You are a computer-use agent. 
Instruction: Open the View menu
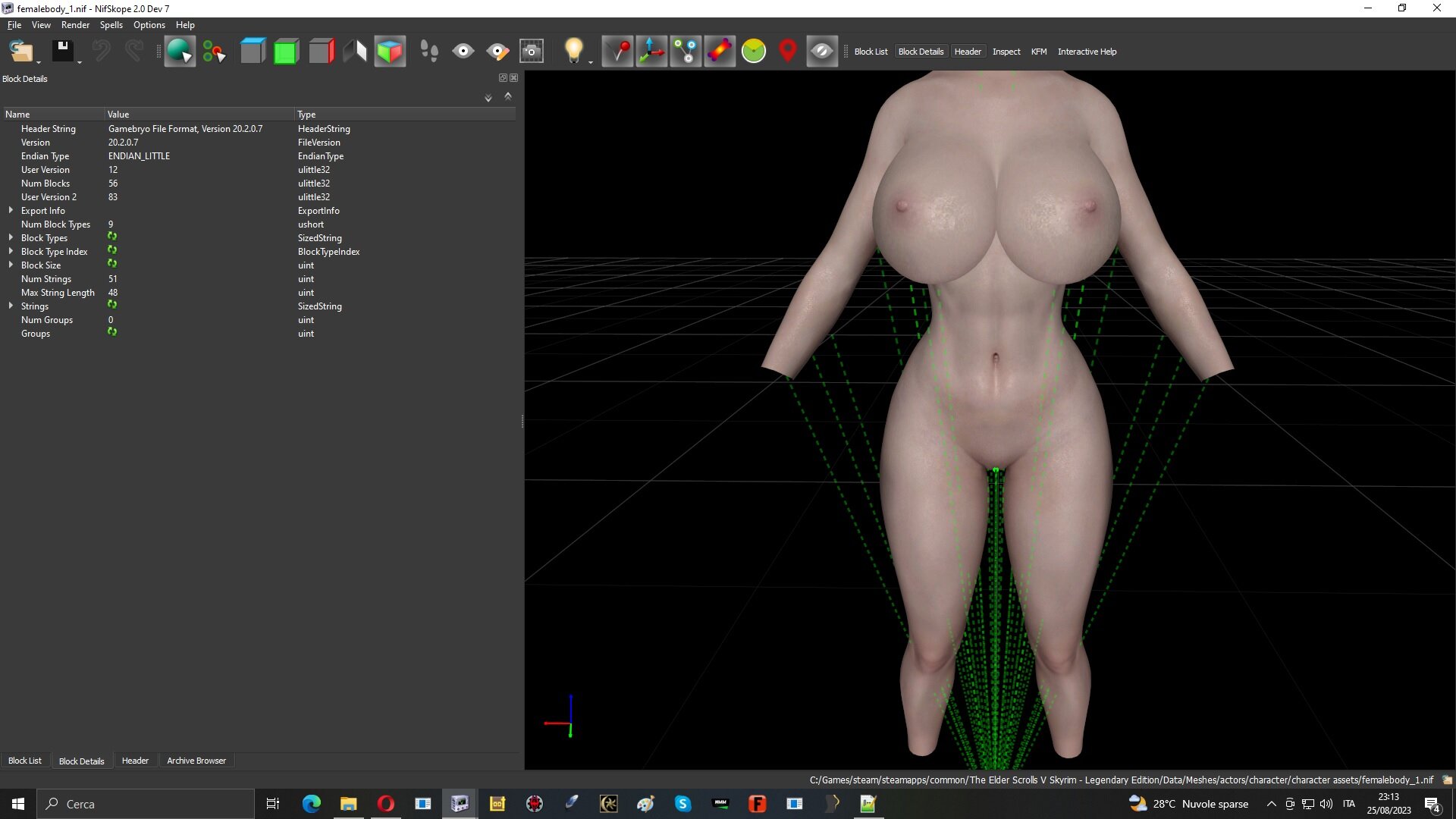pos(41,25)
